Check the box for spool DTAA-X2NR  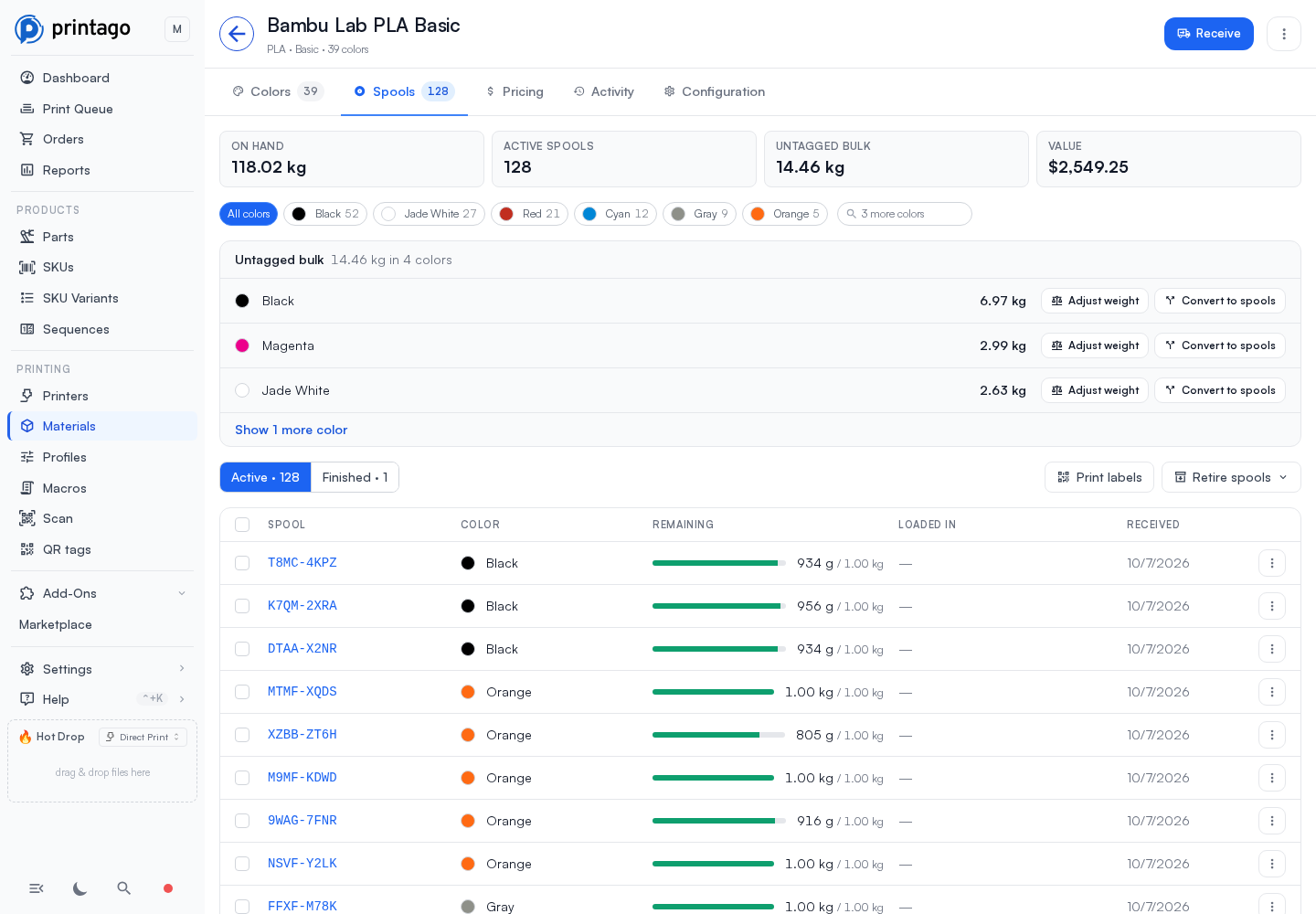(x=242, y=649)
